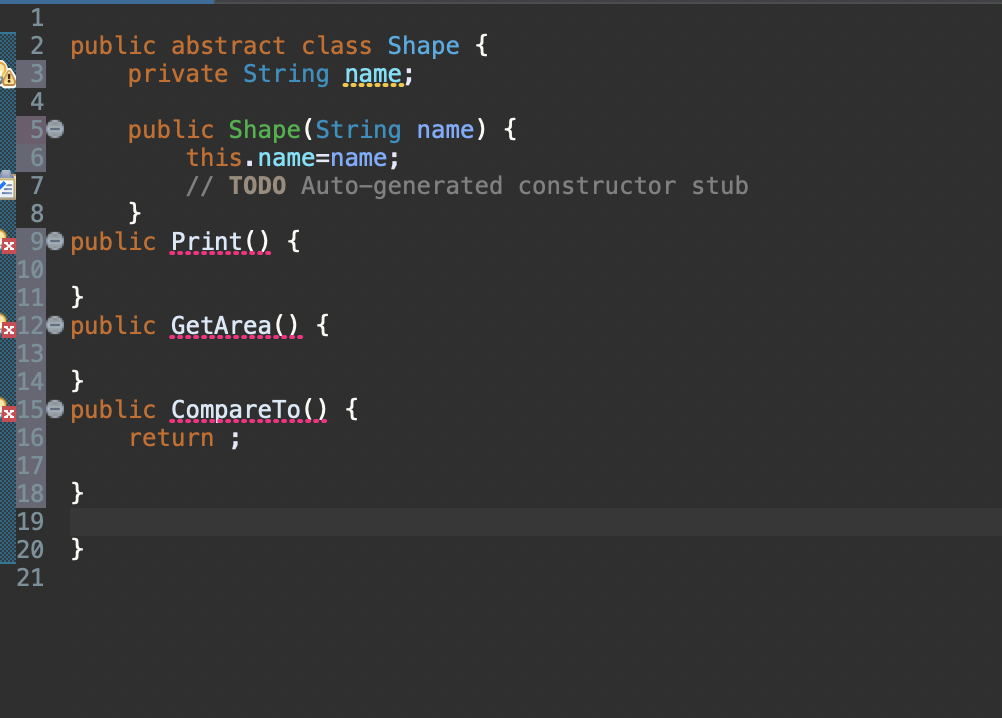
Task: Click the abstract keyword in the class declaration
Action: [228, 45]
